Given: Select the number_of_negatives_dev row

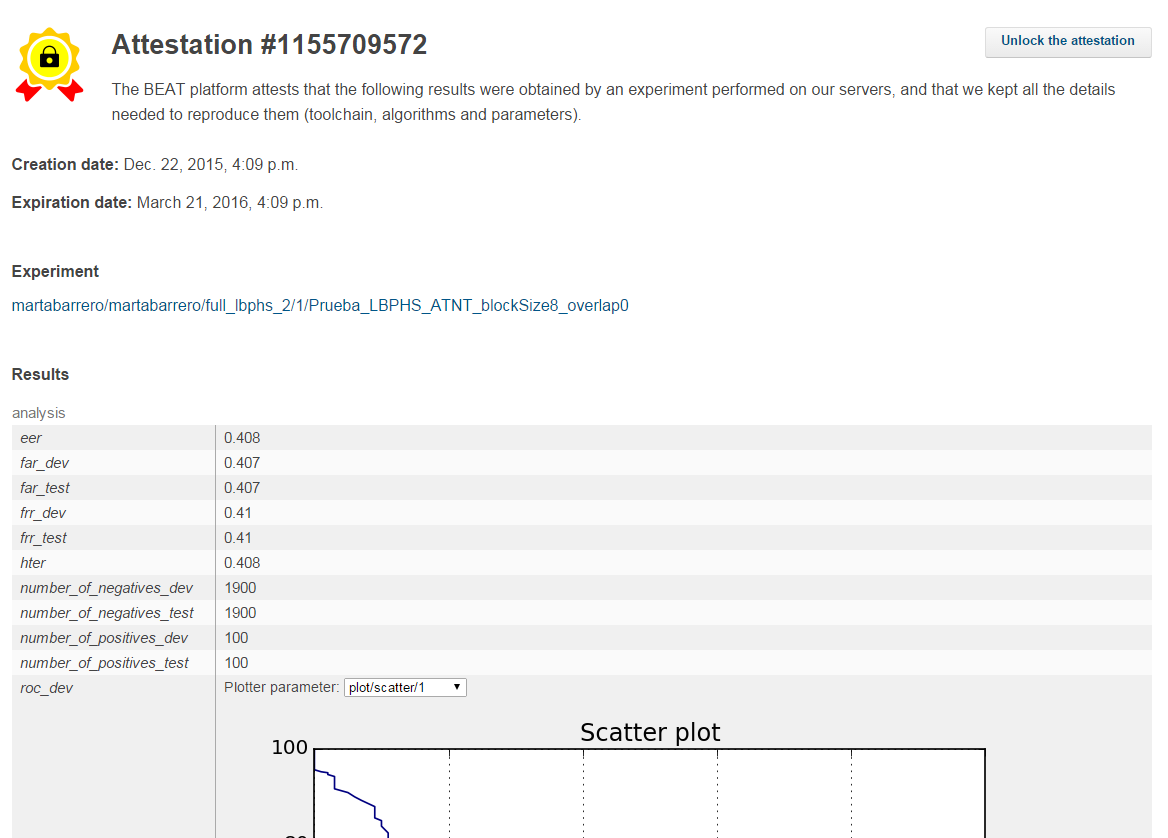Looking at the screenshot, I should tap(105, 587).
